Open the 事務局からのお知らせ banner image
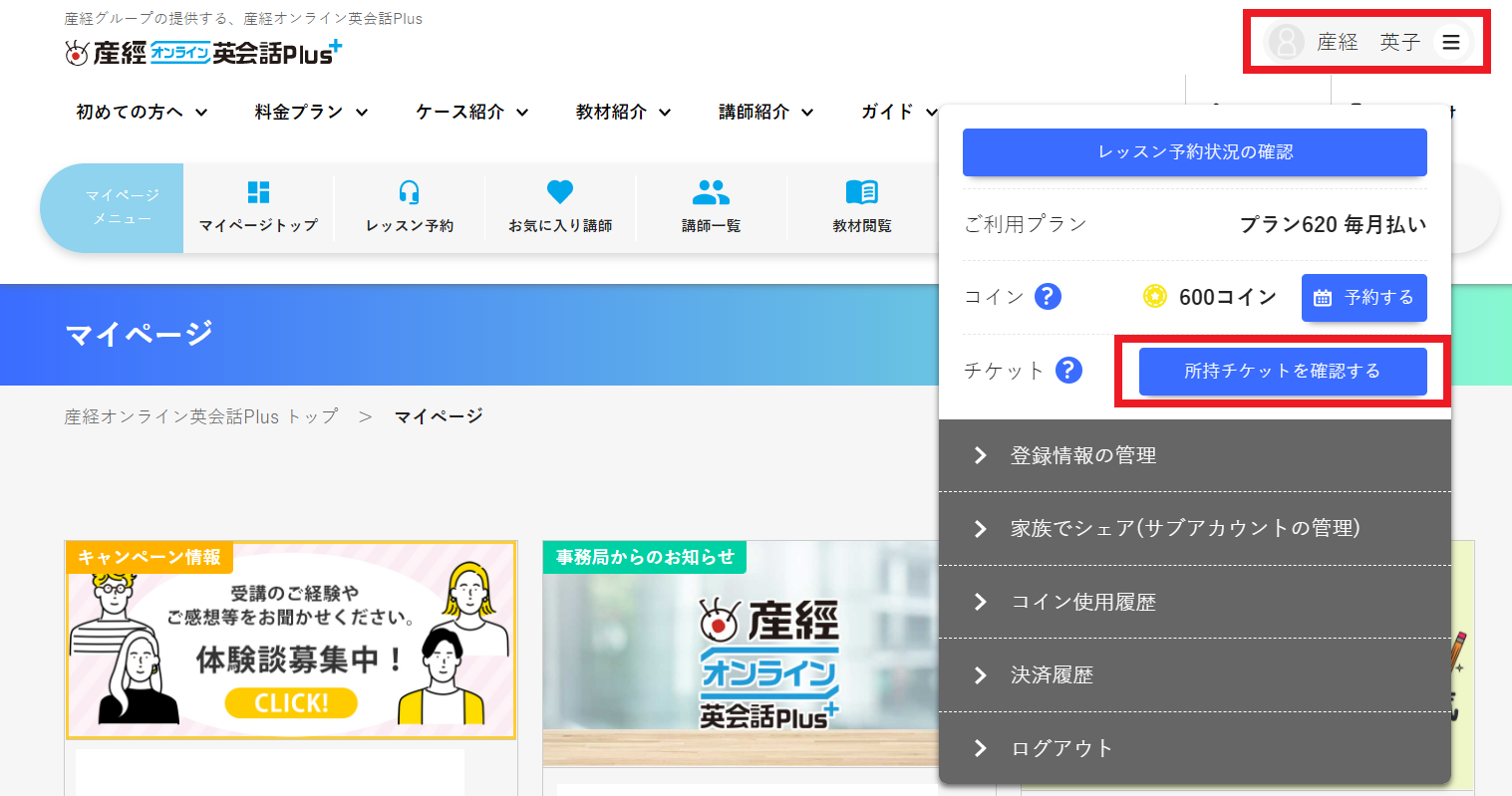The height and width of the screenshot is (796, 1512). pyautogui.click(x=741, y=654)
